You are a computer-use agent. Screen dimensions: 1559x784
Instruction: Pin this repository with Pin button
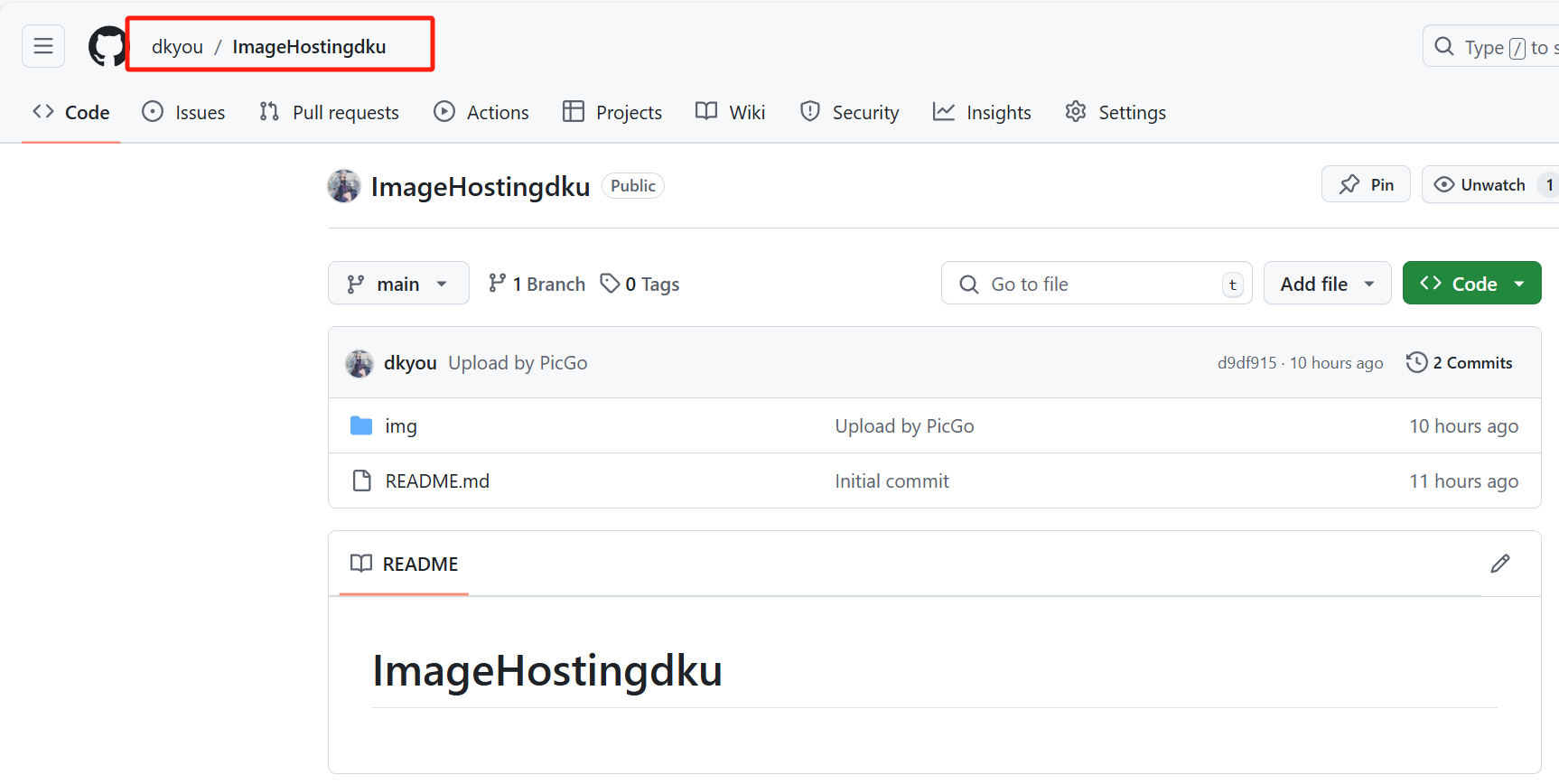(1366, 184)
